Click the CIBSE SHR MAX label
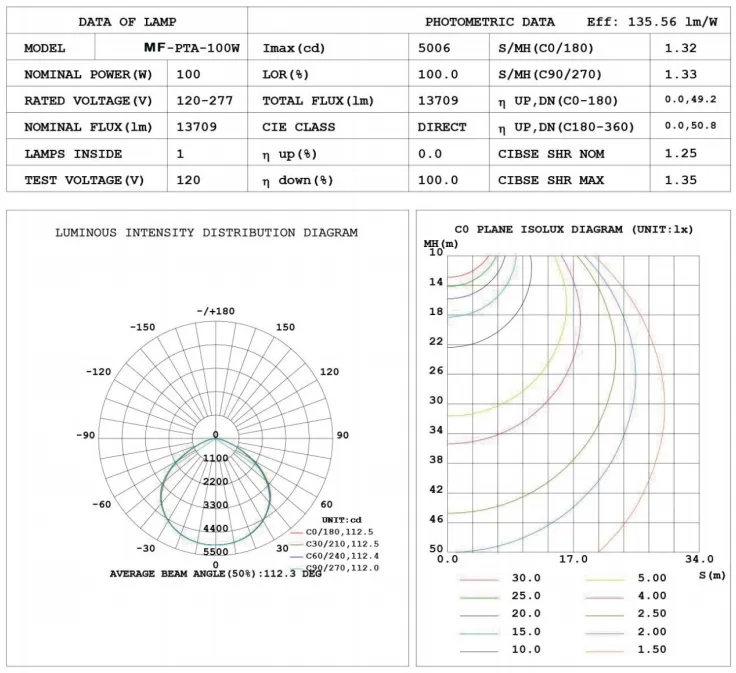This screenshot has width=736, height=673. (551, 180)
